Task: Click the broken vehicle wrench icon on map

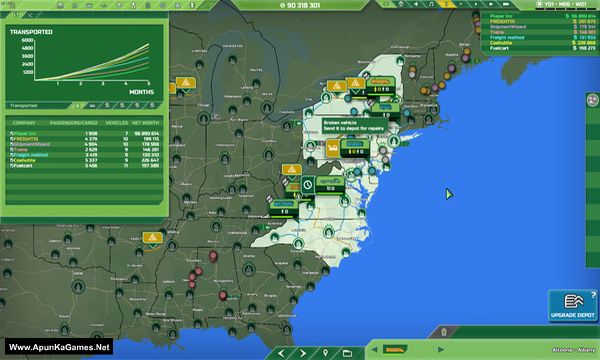Action: pos(332,148)
